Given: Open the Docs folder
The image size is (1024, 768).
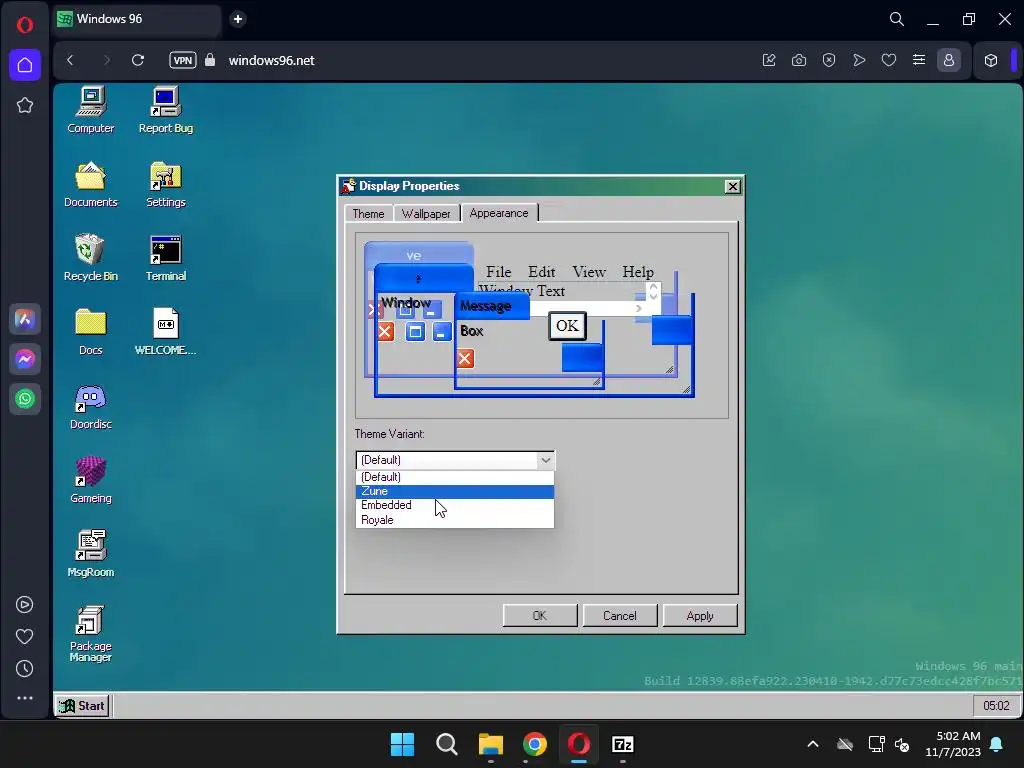Looking at the screenshot, I should (91, 332).
